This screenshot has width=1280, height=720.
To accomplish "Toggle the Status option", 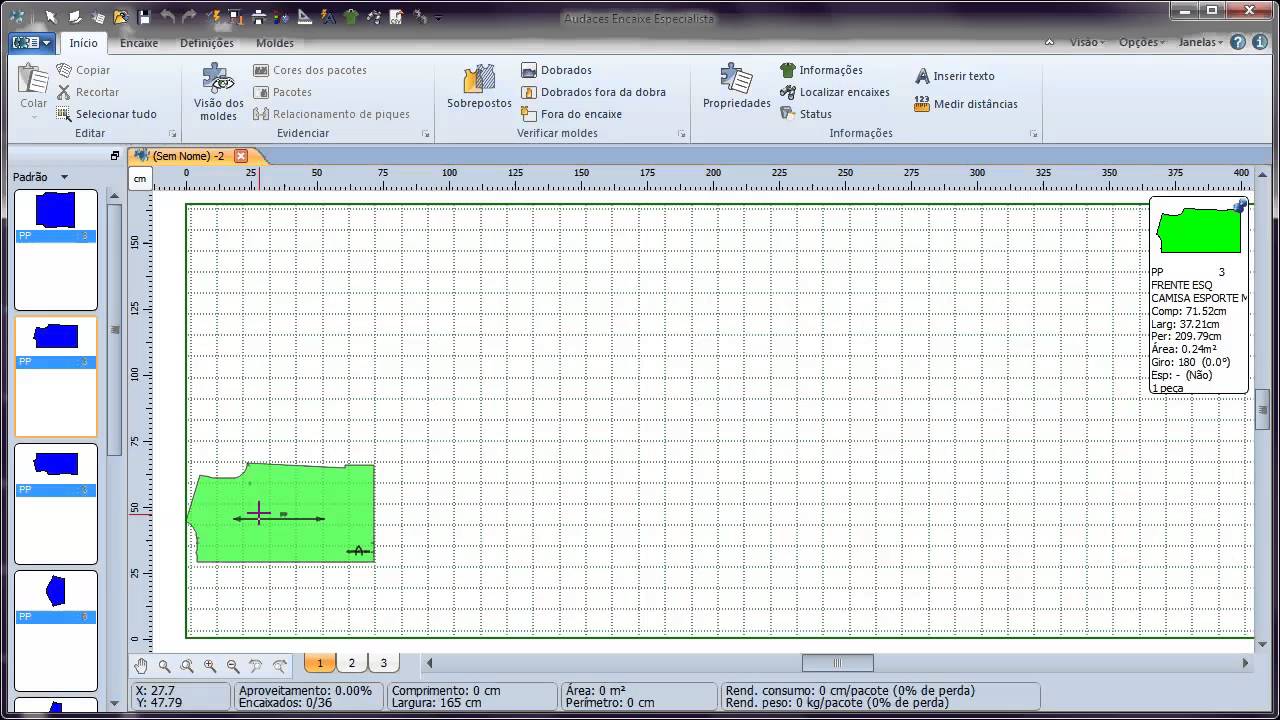I will pos(806,114).
